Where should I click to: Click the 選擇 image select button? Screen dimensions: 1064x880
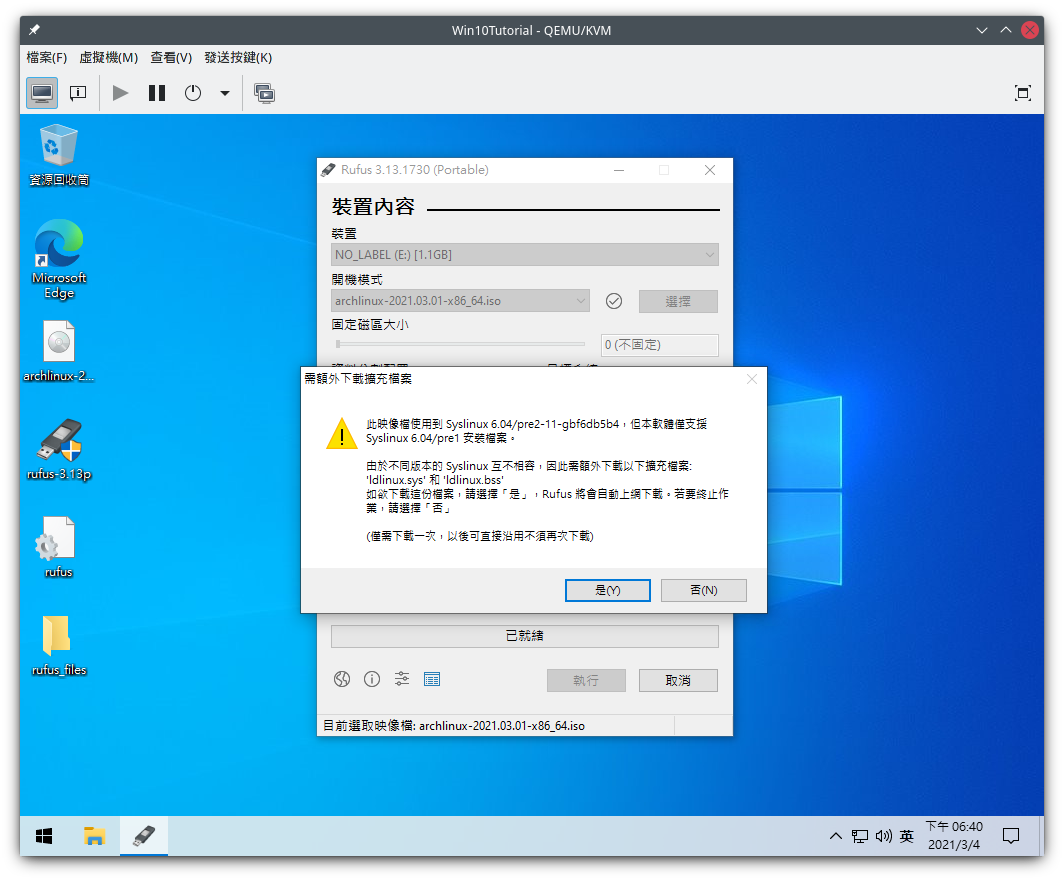pos(678,302)
